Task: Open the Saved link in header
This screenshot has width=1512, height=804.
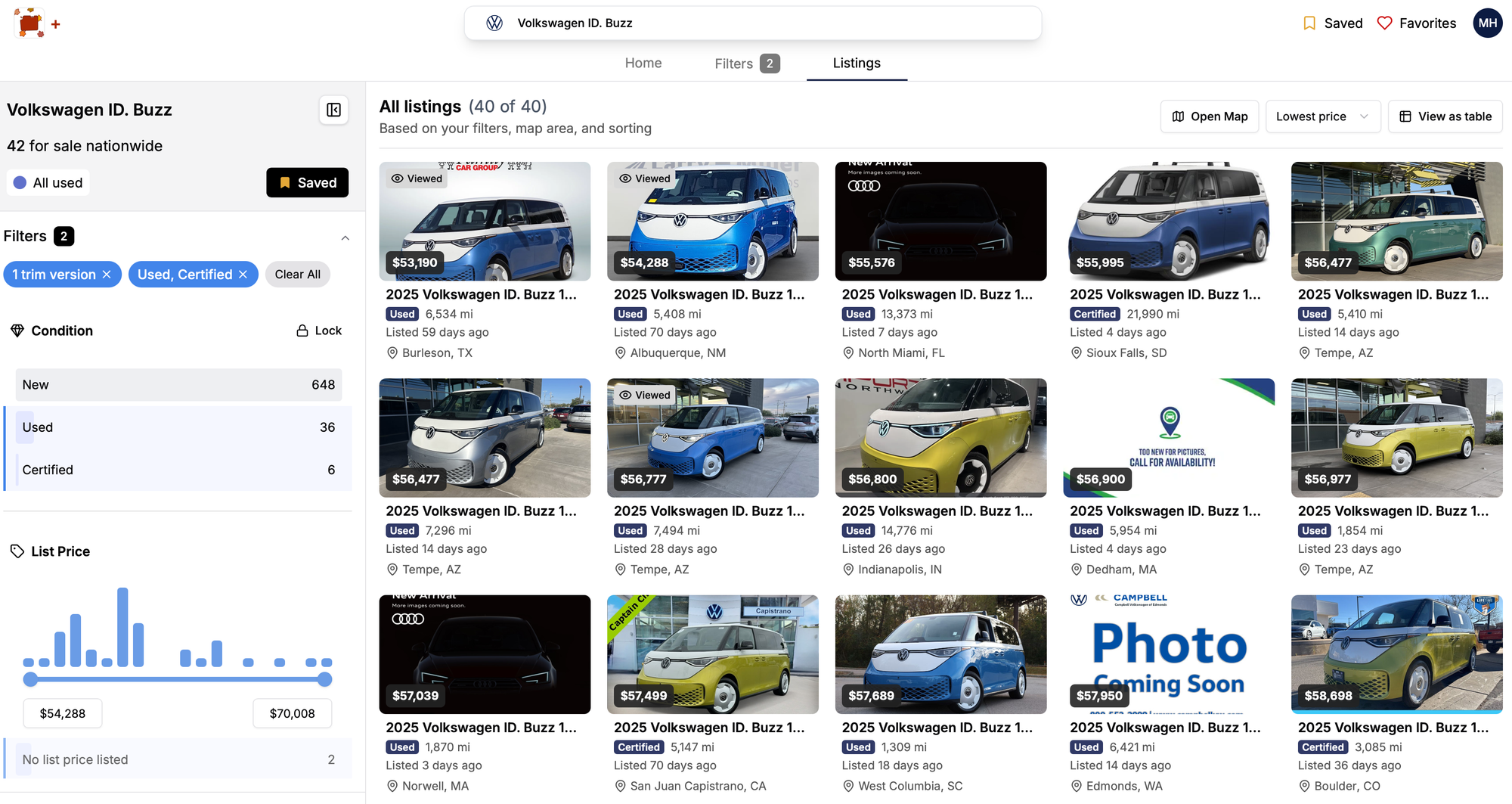Action: (x=1333, y=23)
